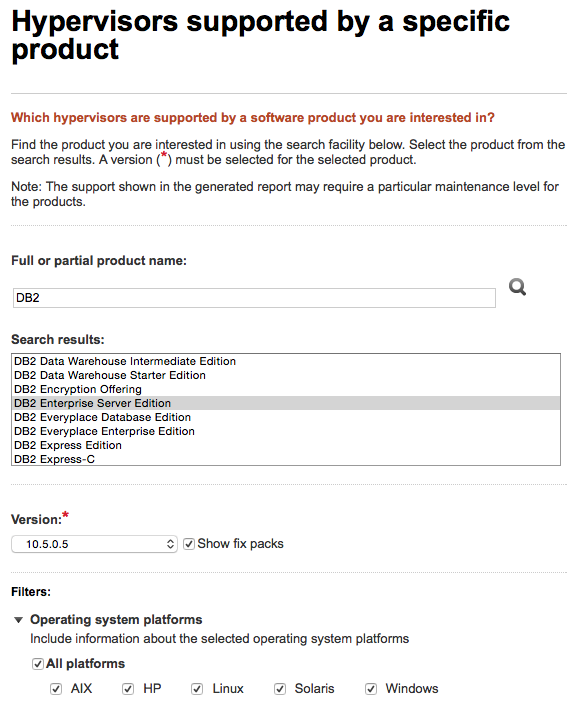Collapse the Operating system platforms triangle

pyautogui.click(x=18, y=620)
